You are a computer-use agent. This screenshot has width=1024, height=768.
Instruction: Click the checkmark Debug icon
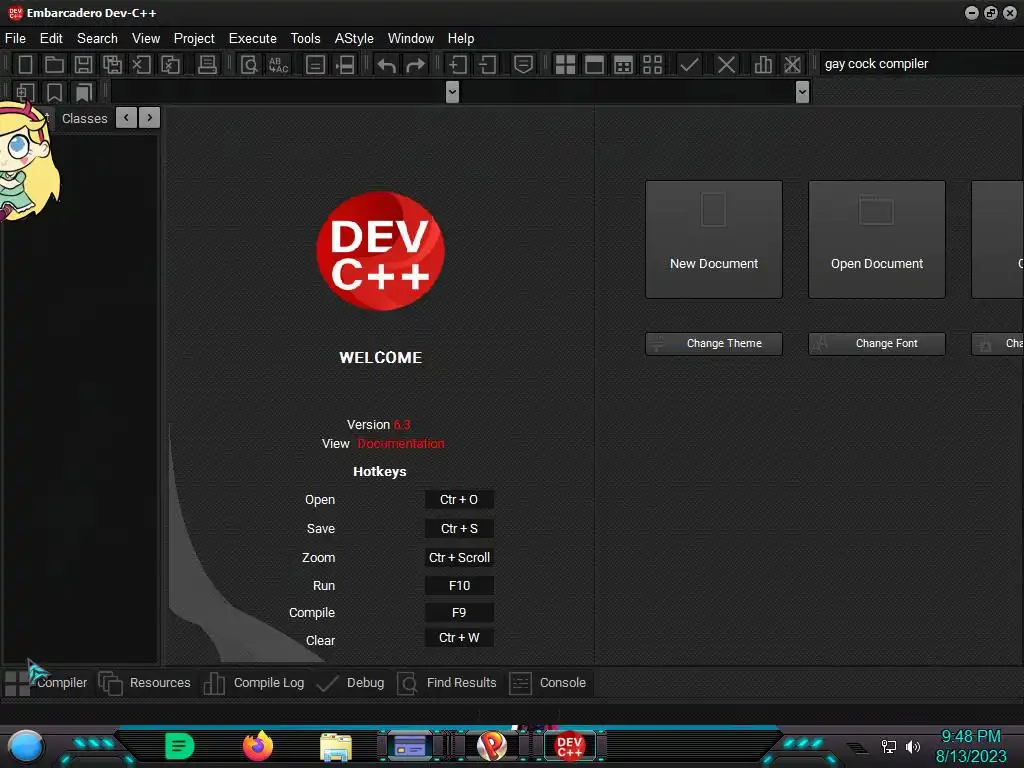(689, 64)
